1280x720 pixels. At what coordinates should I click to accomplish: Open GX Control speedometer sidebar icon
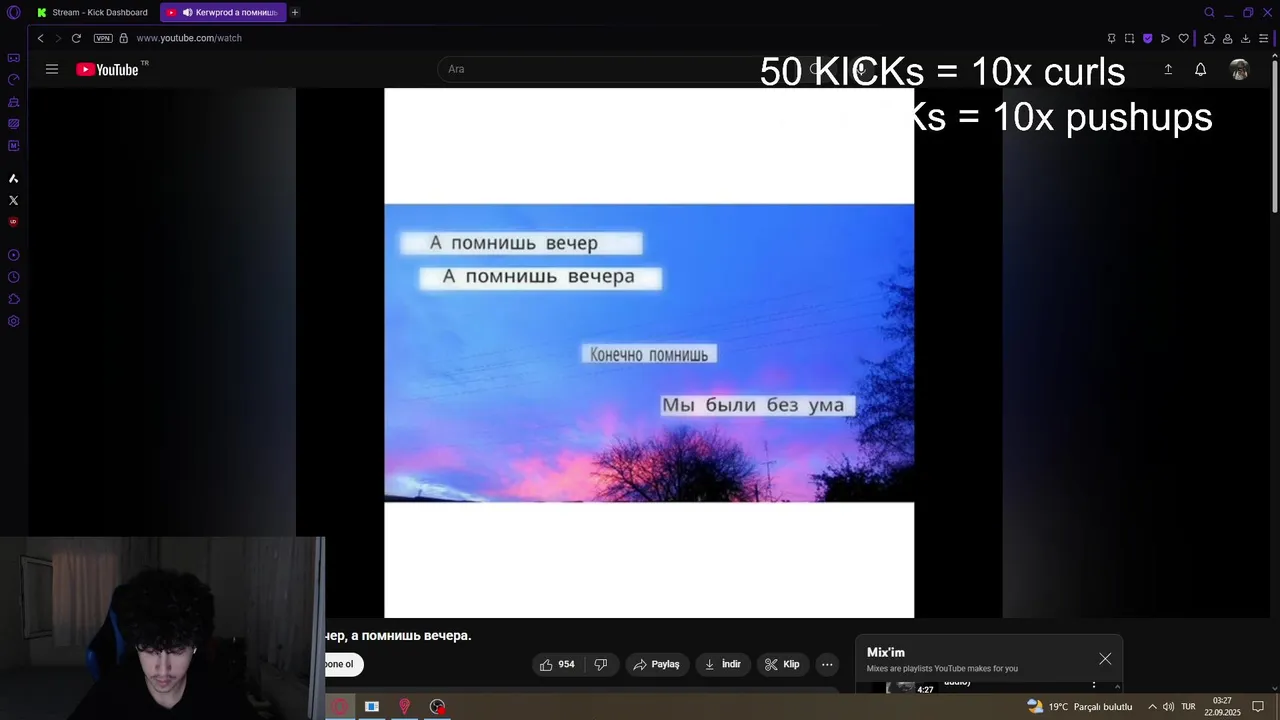[13, 80]
